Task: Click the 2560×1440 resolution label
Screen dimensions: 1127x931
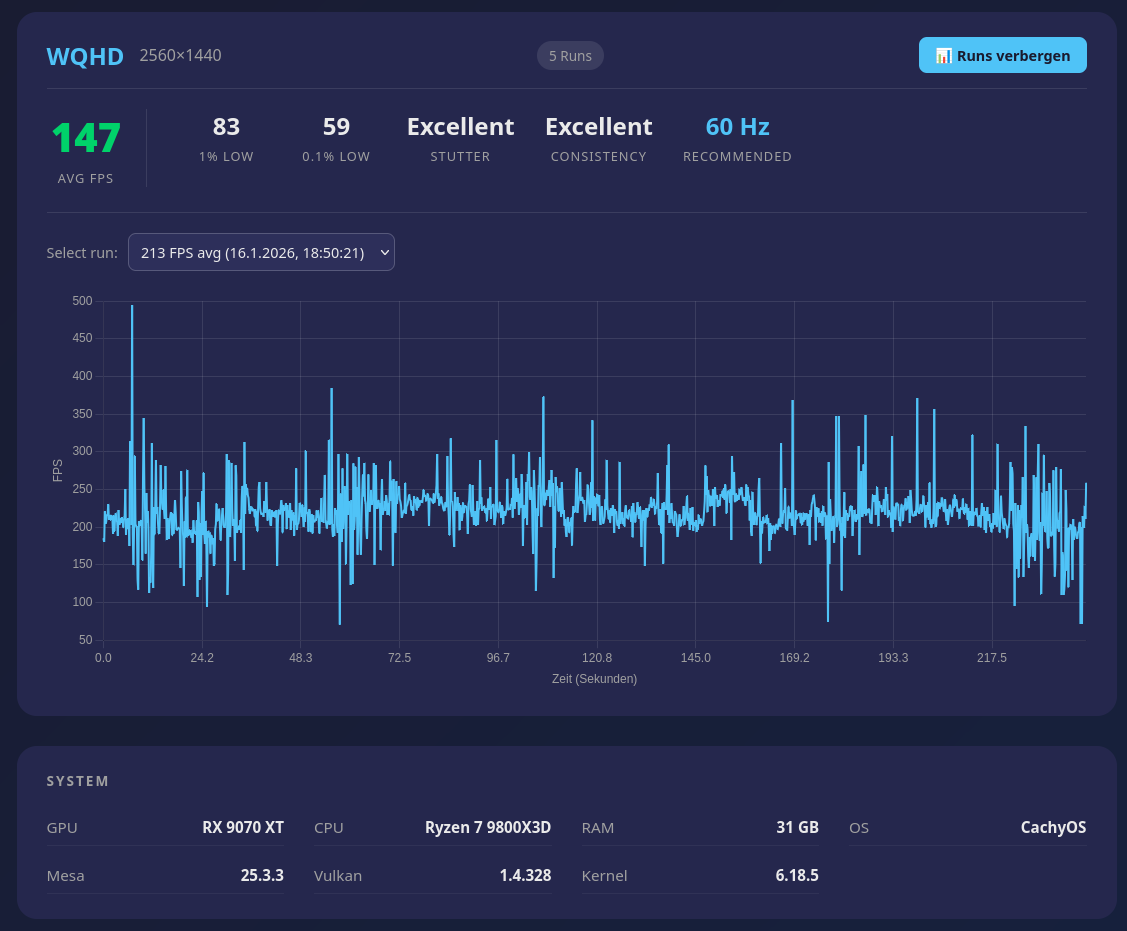Action: pyautogui.click(x=180, y=55)
